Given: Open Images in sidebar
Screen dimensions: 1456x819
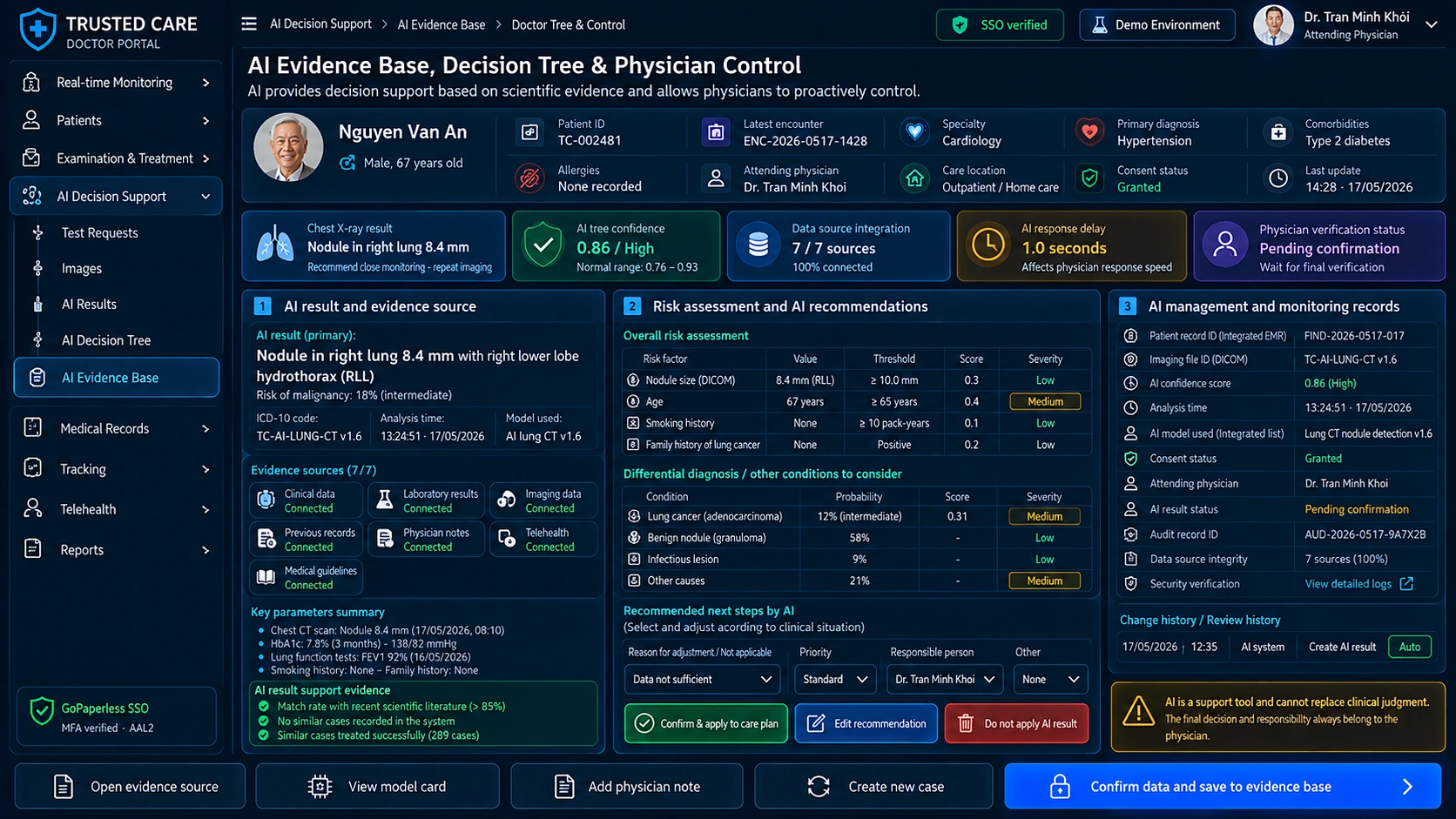Looking at the screenshot, I should point(81,269).
